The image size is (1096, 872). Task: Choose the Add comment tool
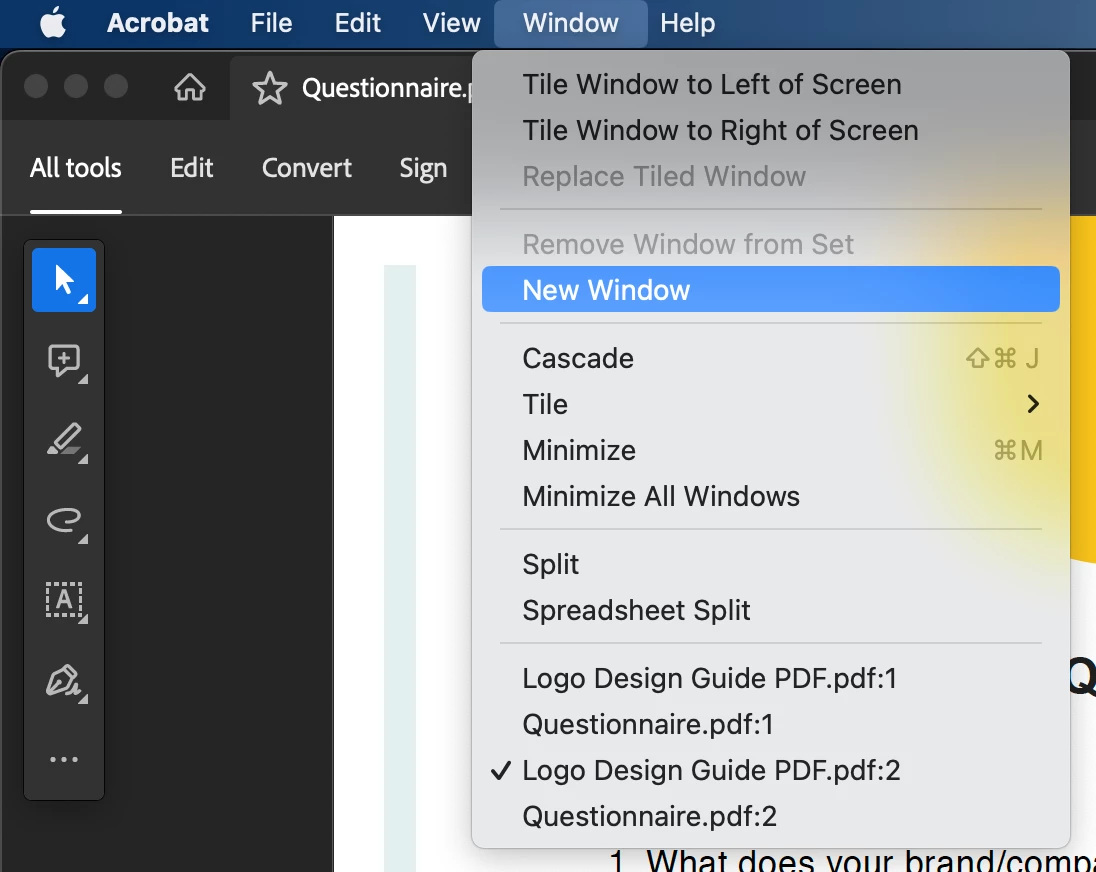(64, 361)
